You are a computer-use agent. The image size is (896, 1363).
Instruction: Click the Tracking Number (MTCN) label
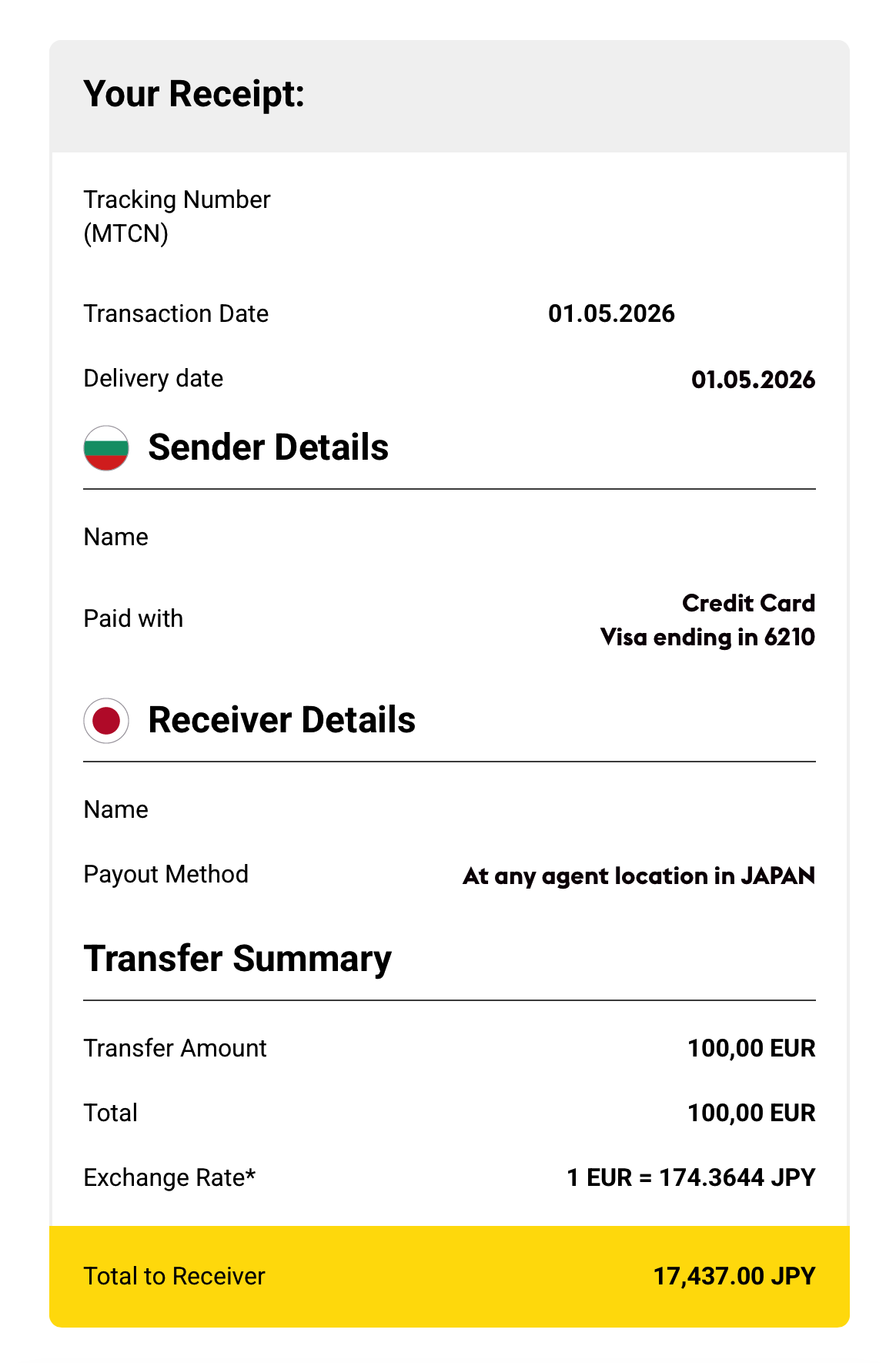point(177,216)
